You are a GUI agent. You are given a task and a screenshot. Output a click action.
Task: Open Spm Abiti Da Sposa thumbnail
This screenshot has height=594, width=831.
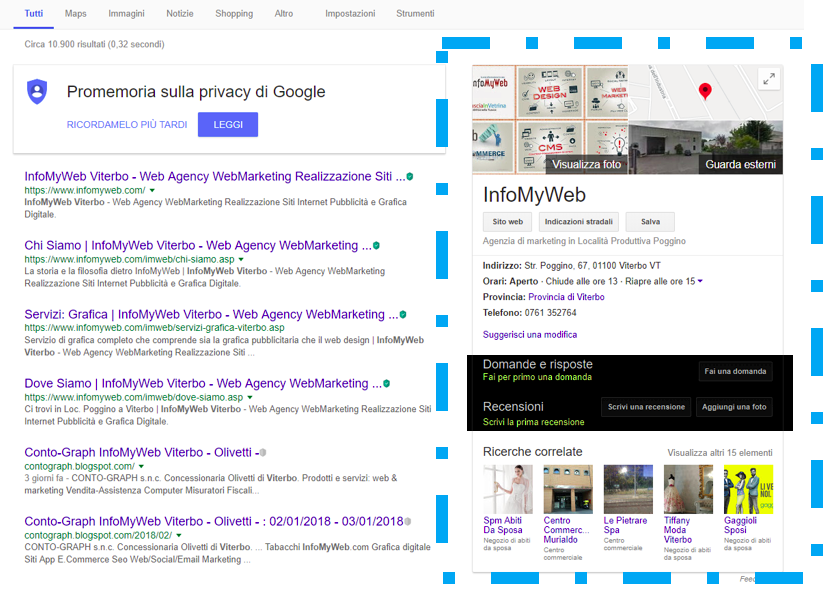tap(508, 489)
